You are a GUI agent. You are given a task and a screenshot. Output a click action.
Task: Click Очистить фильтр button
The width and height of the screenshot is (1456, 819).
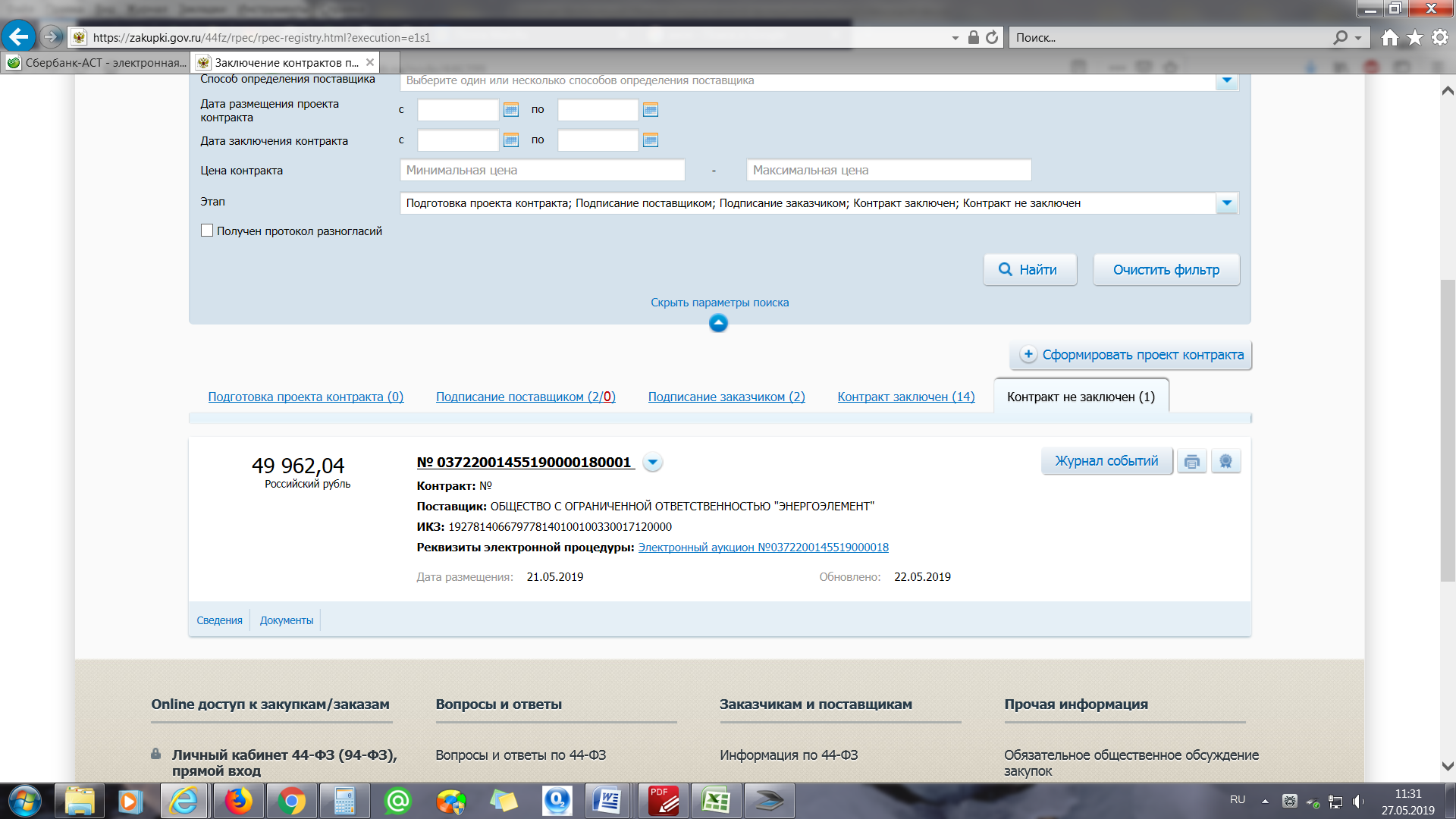coord(1166,270)
